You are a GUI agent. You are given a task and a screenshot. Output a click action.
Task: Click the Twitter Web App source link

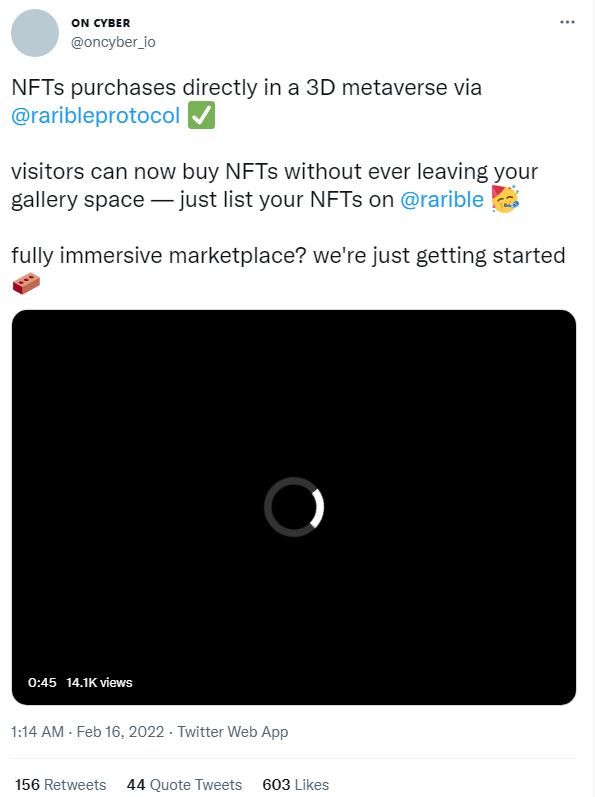click(x=233, y=732)
